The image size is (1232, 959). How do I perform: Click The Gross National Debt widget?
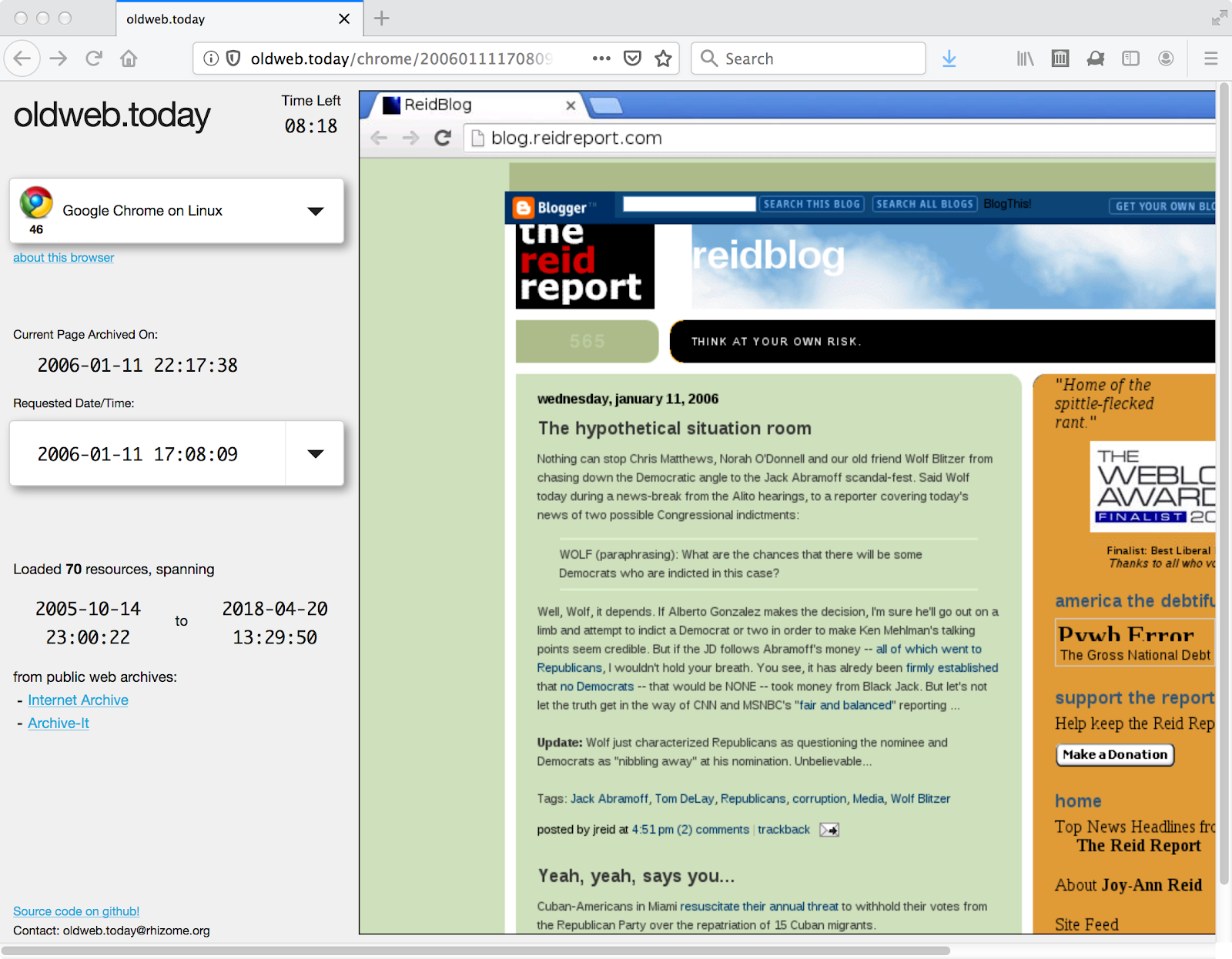[1135, 642]
